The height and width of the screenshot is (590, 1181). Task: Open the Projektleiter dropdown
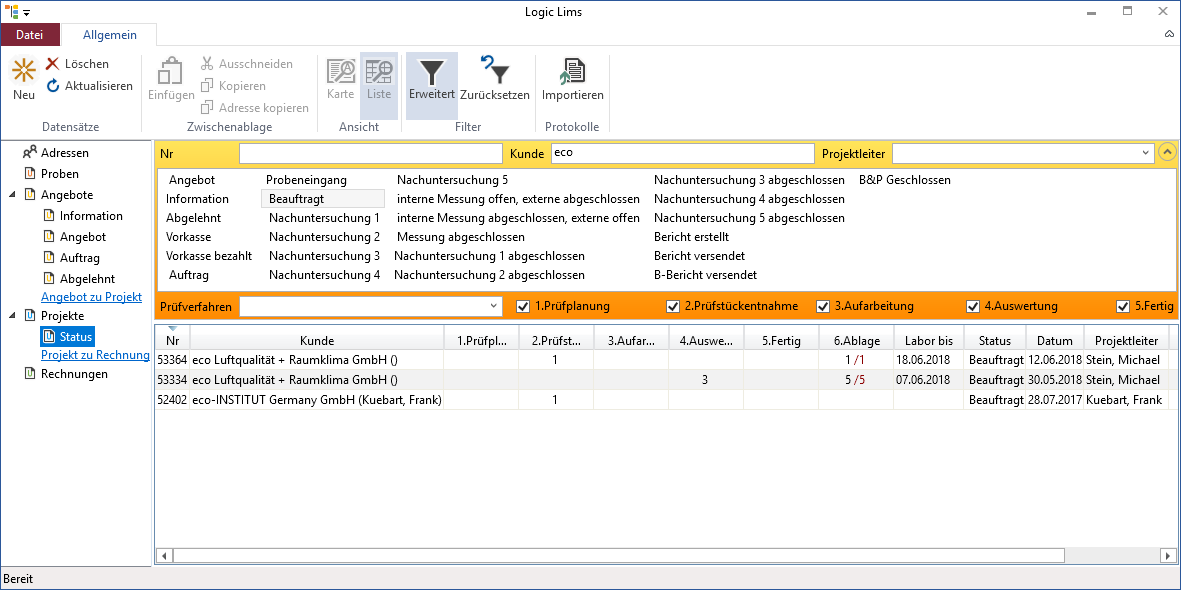1146,154
